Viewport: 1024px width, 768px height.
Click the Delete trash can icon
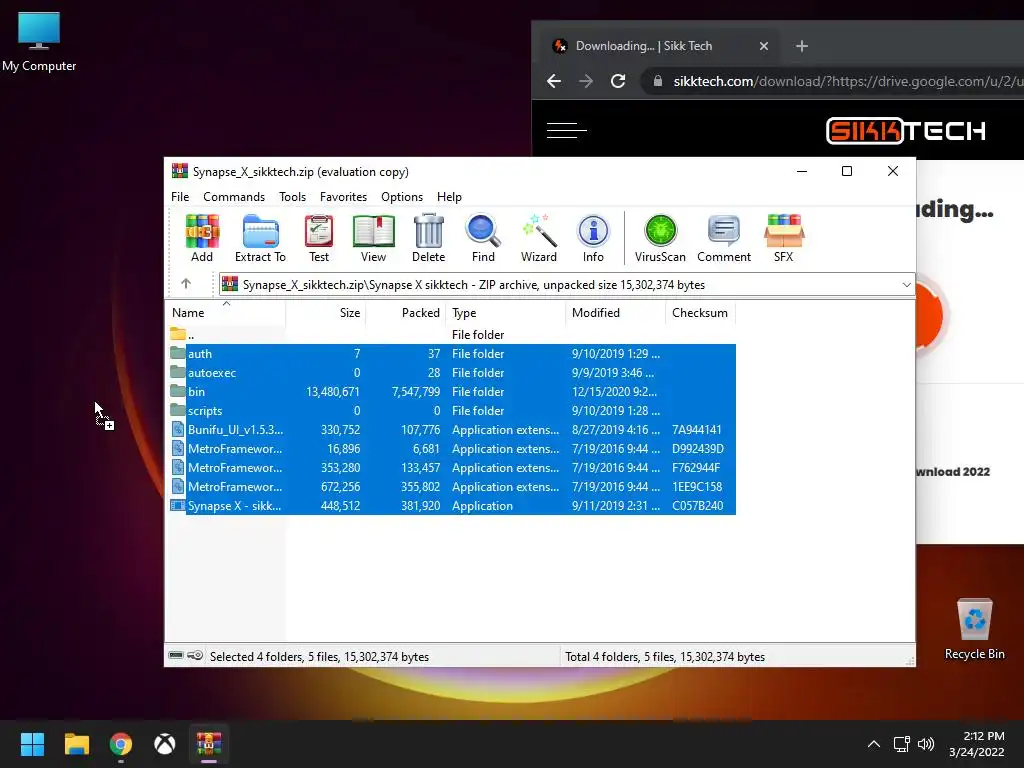click(428, 238)
